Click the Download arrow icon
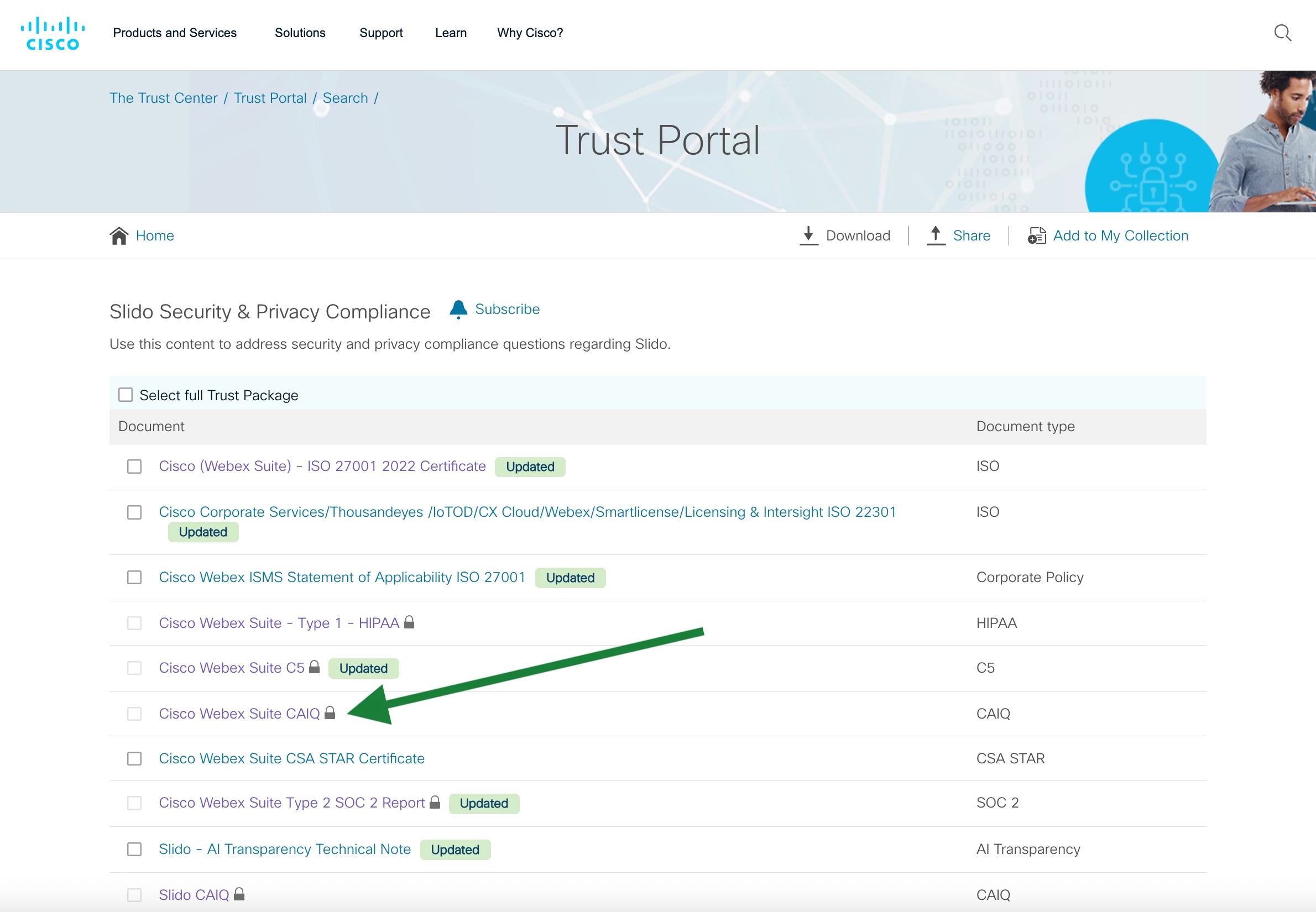Screen dimensions: 1316x912 coord(808,235)
